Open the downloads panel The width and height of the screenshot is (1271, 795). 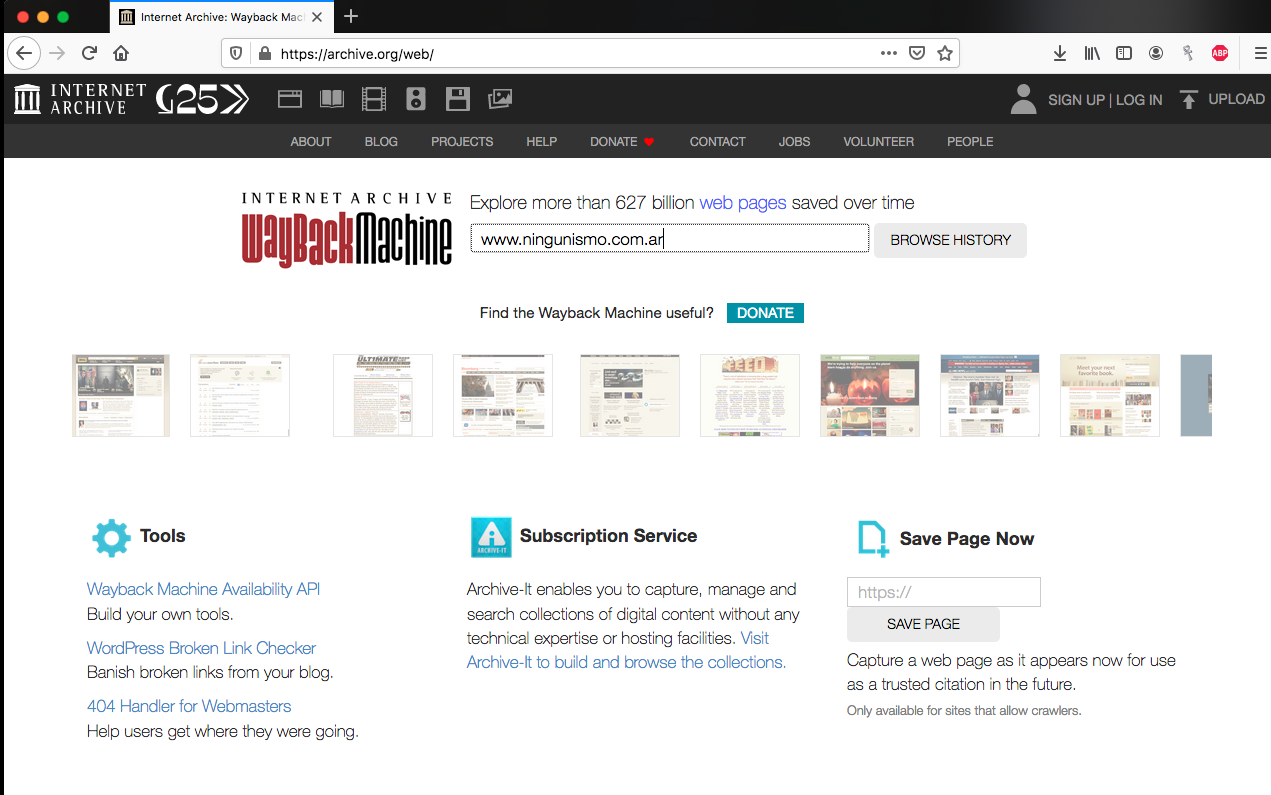1060,54
